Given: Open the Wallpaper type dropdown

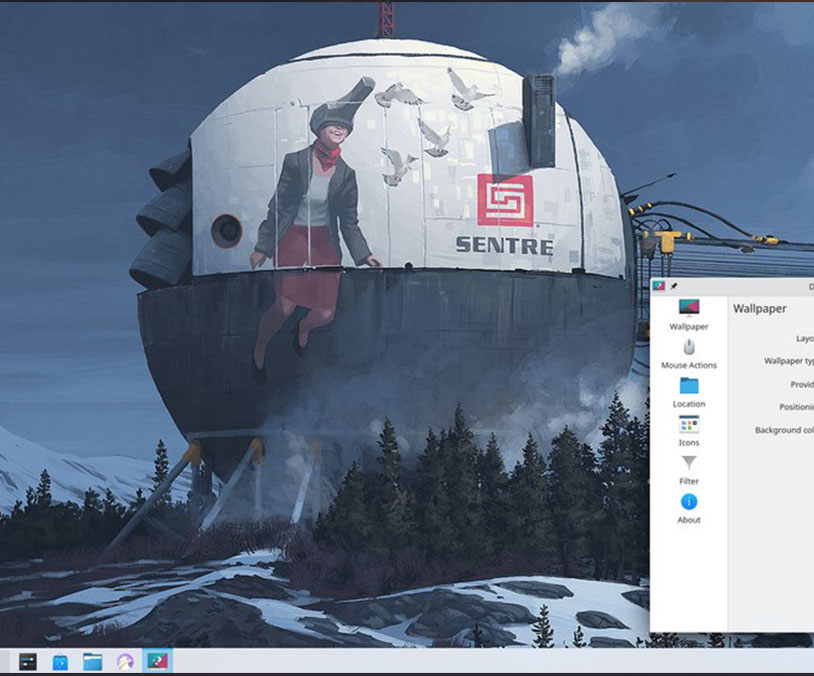Looking at the screenshot, I should coord(810,360).
